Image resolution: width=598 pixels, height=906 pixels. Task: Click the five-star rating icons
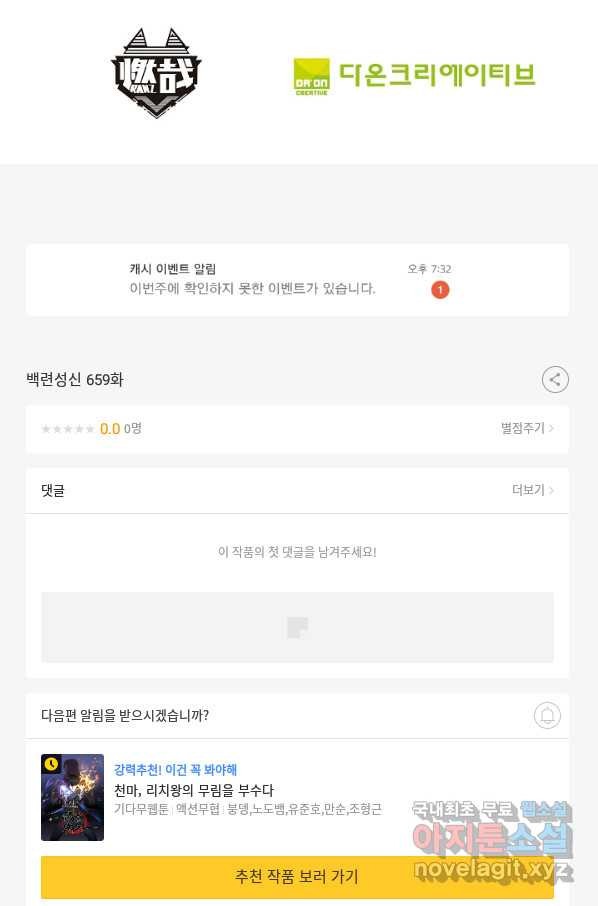tap(68, 429)
